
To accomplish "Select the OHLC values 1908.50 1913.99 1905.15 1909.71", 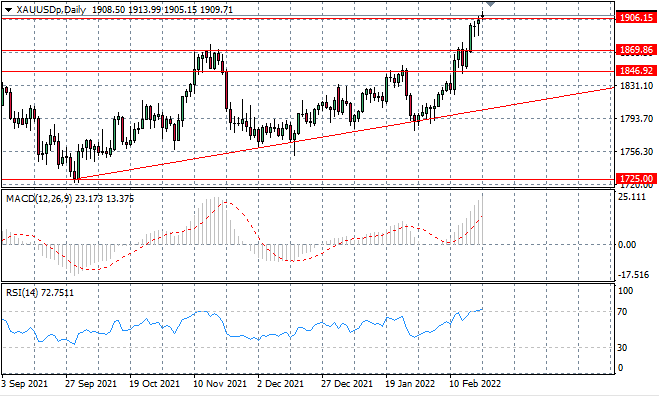I will click(162, 10).
